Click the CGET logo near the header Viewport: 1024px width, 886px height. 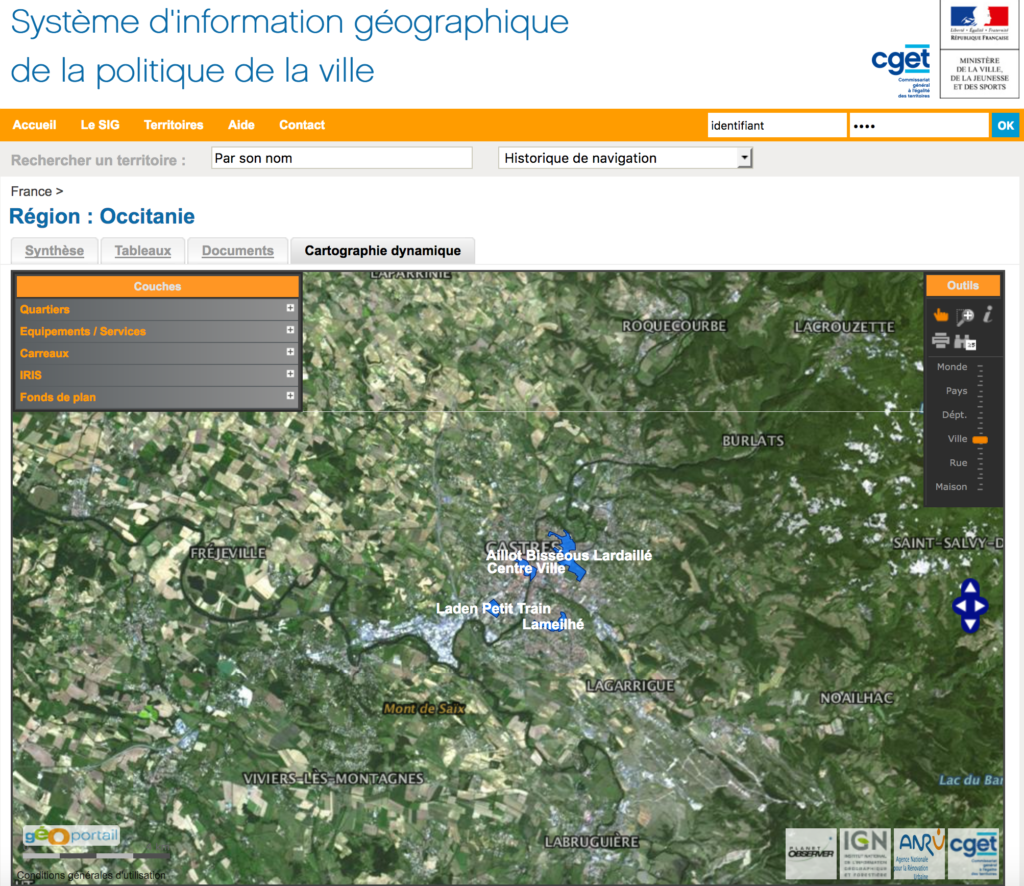tap(903, 60)
